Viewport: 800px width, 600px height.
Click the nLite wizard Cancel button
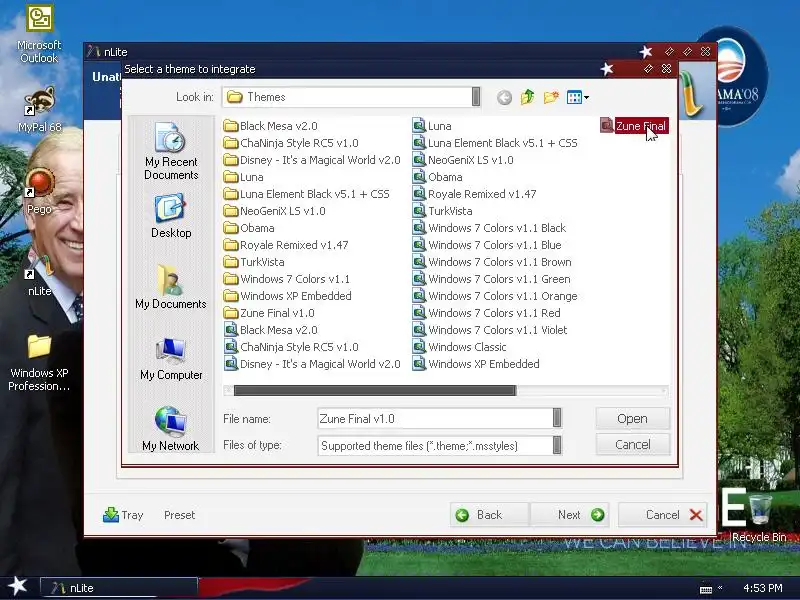tap(663, 515)
